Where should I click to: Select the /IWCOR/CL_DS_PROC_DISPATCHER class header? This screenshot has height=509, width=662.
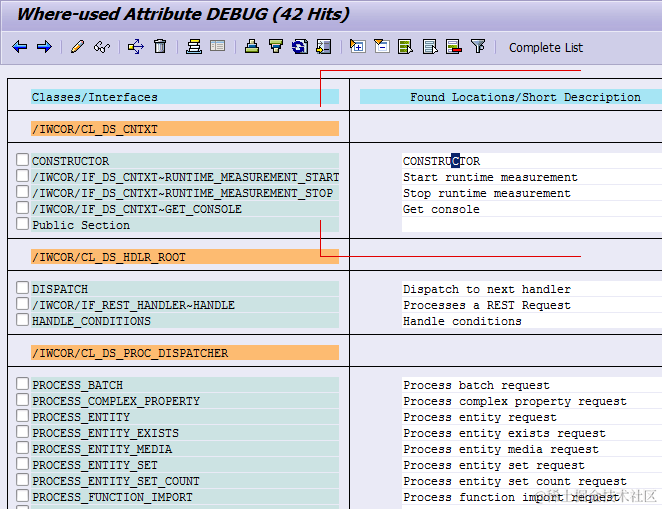(x=185, y=353)
